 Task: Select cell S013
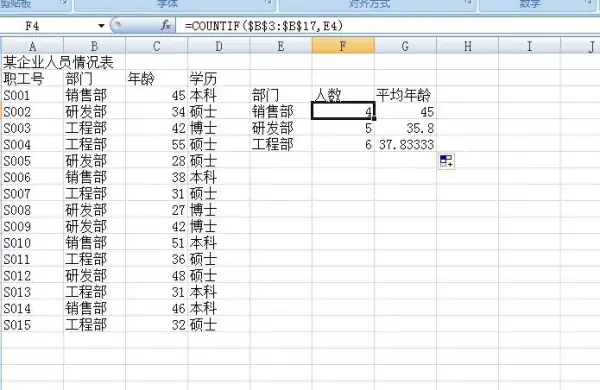pyautogui.click(x=33, y=292)
